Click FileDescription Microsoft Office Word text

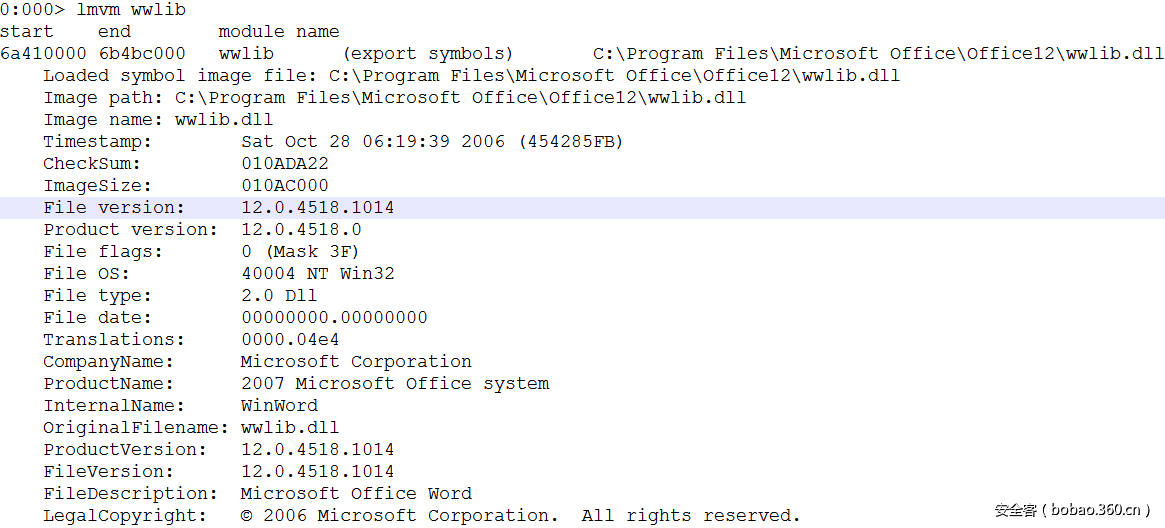(356, 494)
